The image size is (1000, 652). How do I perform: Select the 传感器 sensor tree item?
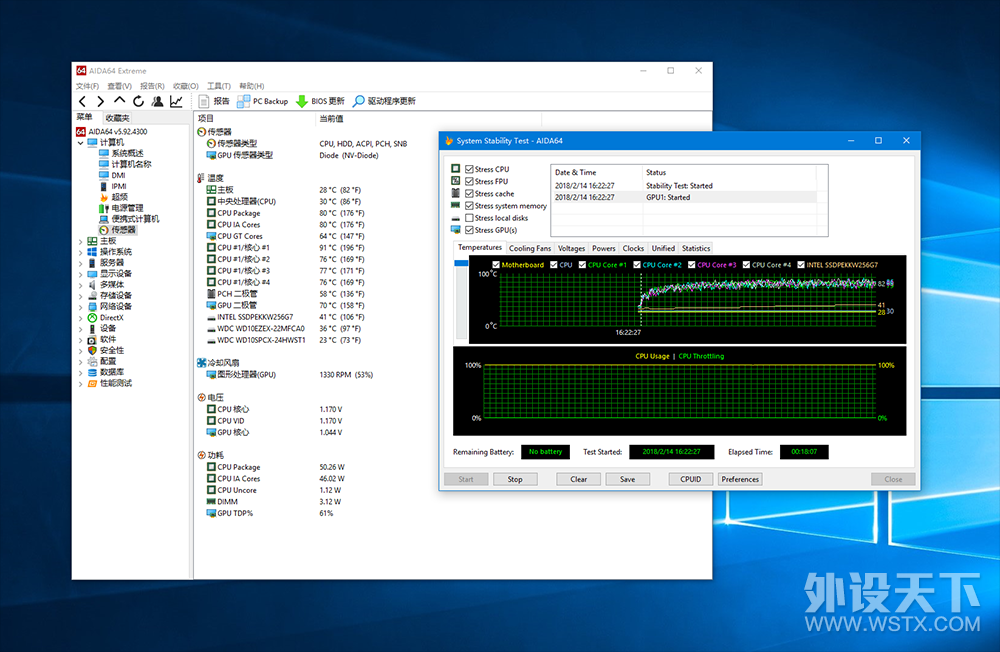tap(117, 230)
